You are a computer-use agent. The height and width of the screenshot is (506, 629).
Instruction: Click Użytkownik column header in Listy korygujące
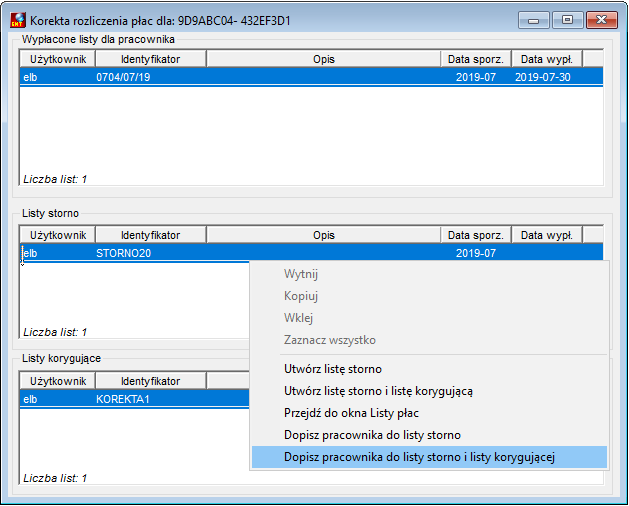click(58, 381)
